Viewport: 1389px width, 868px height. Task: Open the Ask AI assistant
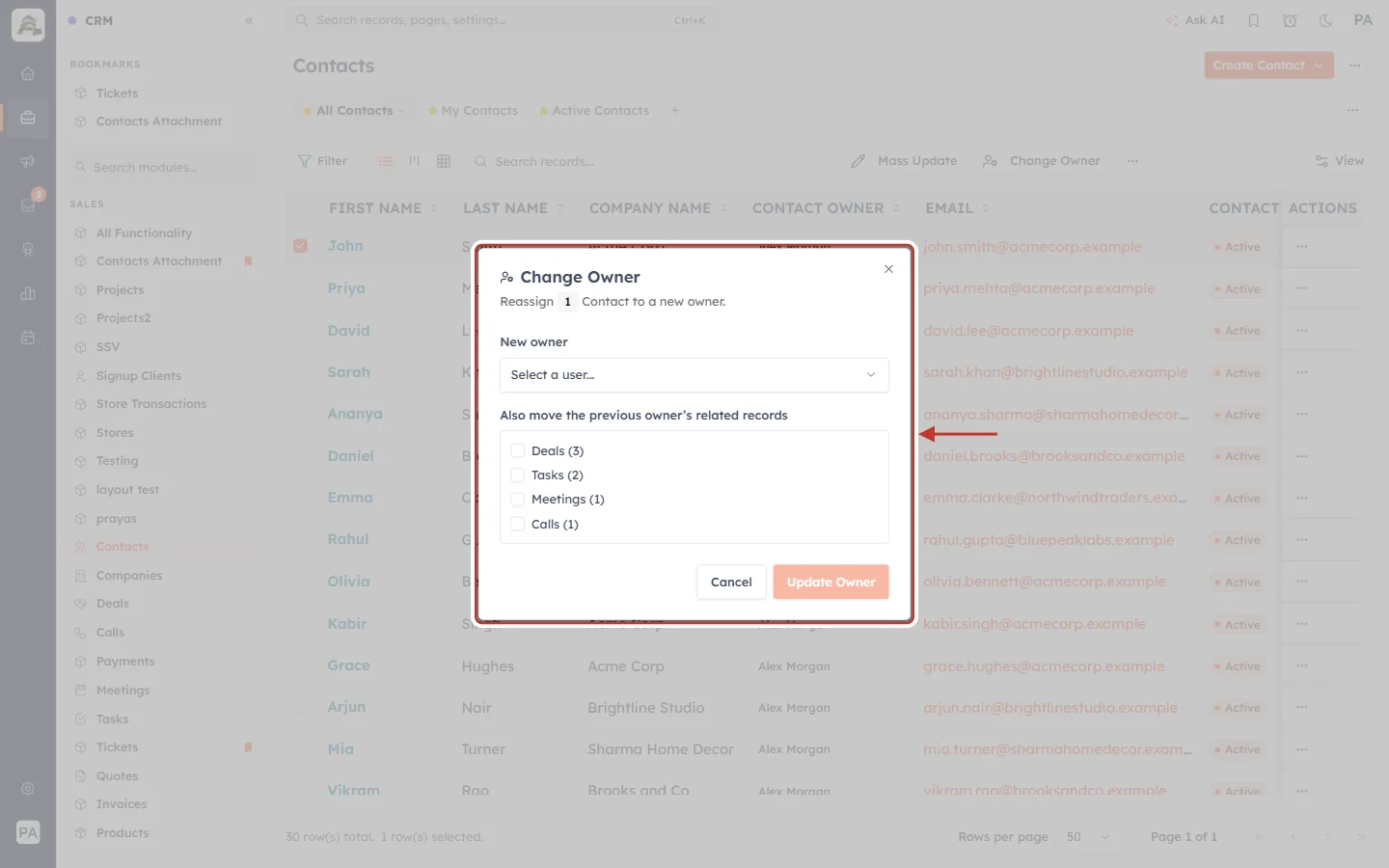click(1195, 20)
